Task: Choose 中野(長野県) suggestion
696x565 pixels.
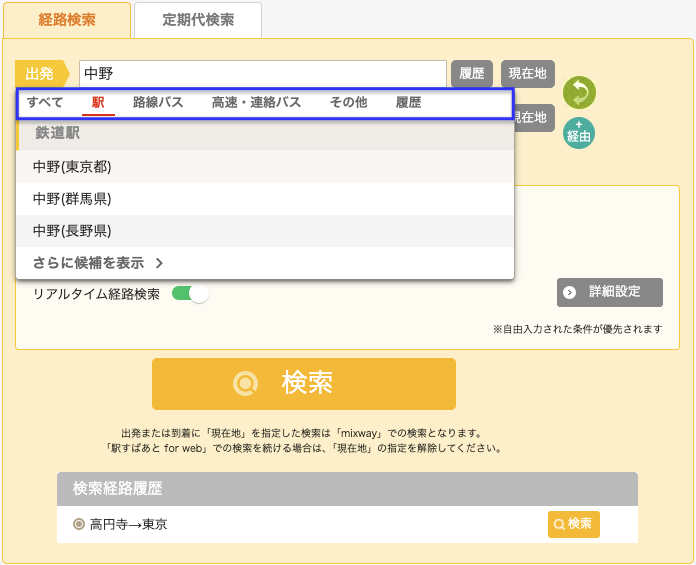Action: pyautogui.click(x=265, y=231)
